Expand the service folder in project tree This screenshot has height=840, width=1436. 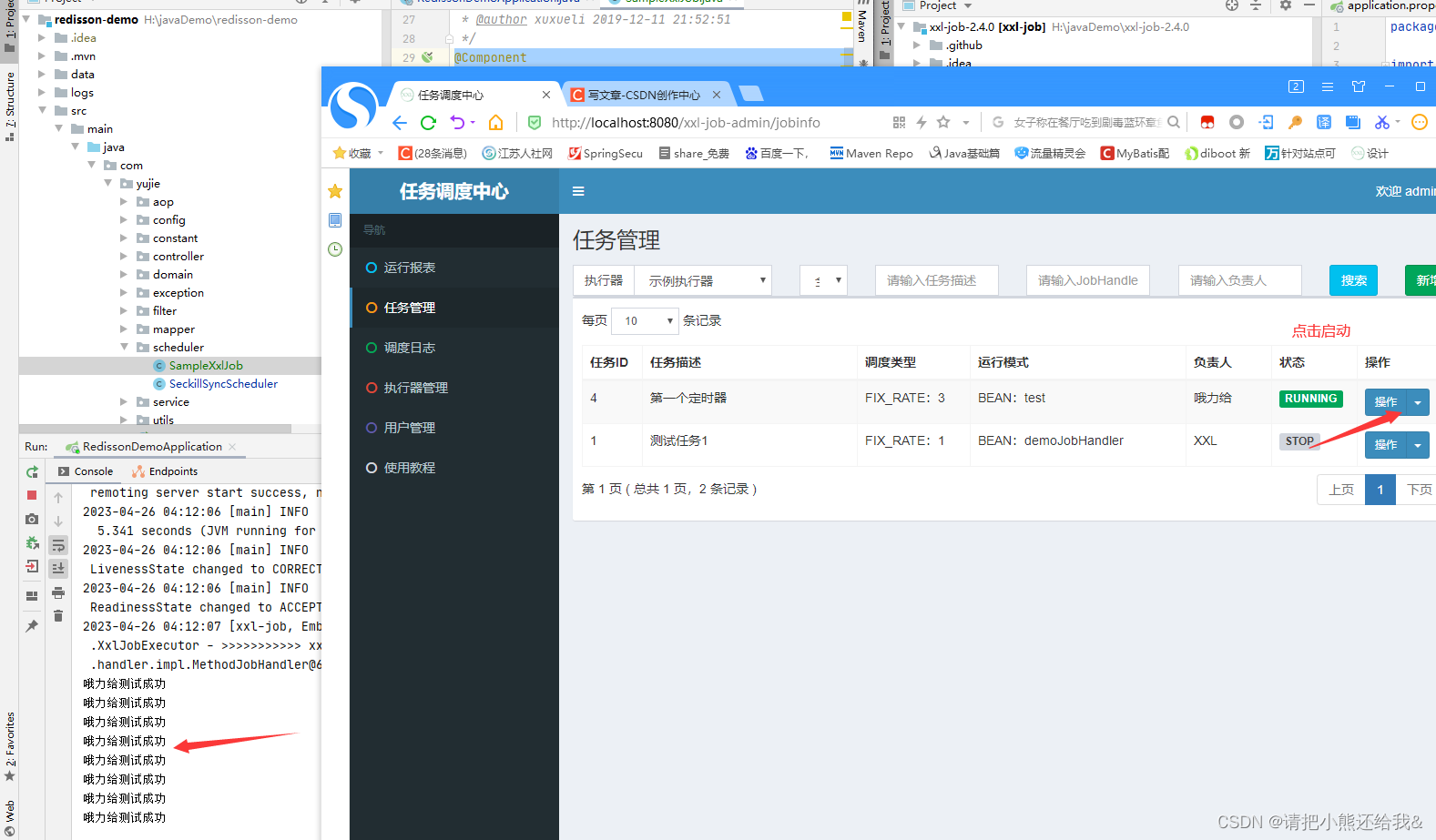125,401
